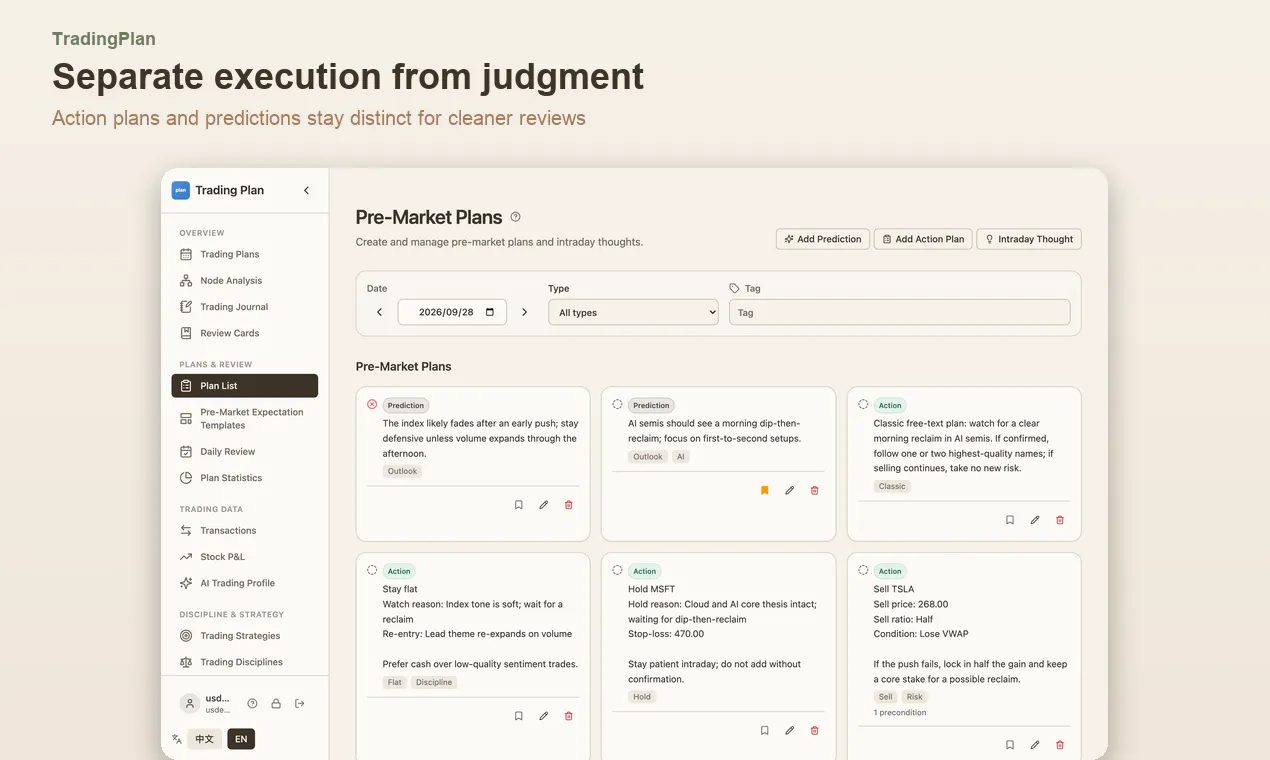Remove bookmark from AI semis prediction card

coord(764,490)
